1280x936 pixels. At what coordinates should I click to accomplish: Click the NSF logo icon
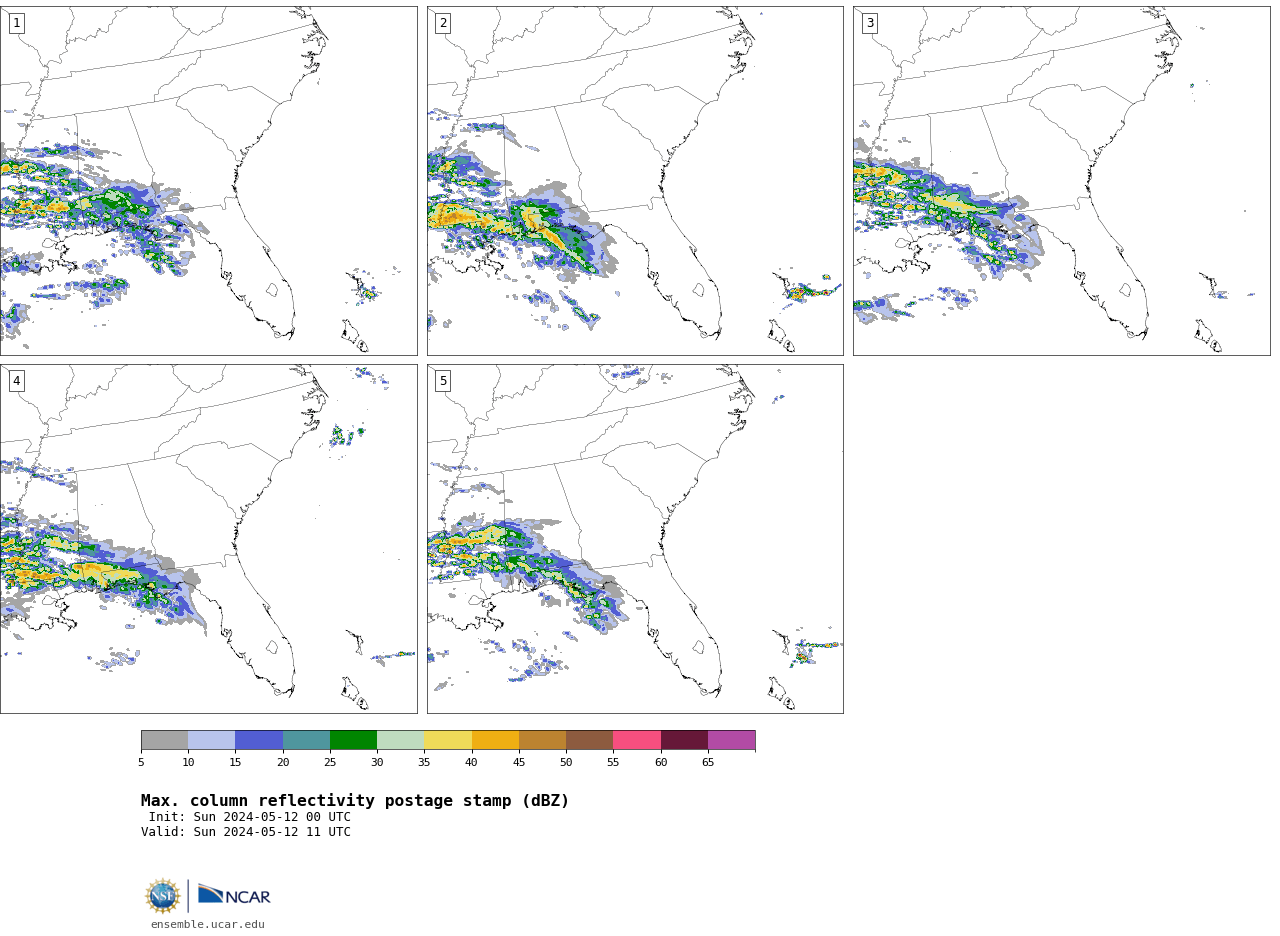coord(163,896)
